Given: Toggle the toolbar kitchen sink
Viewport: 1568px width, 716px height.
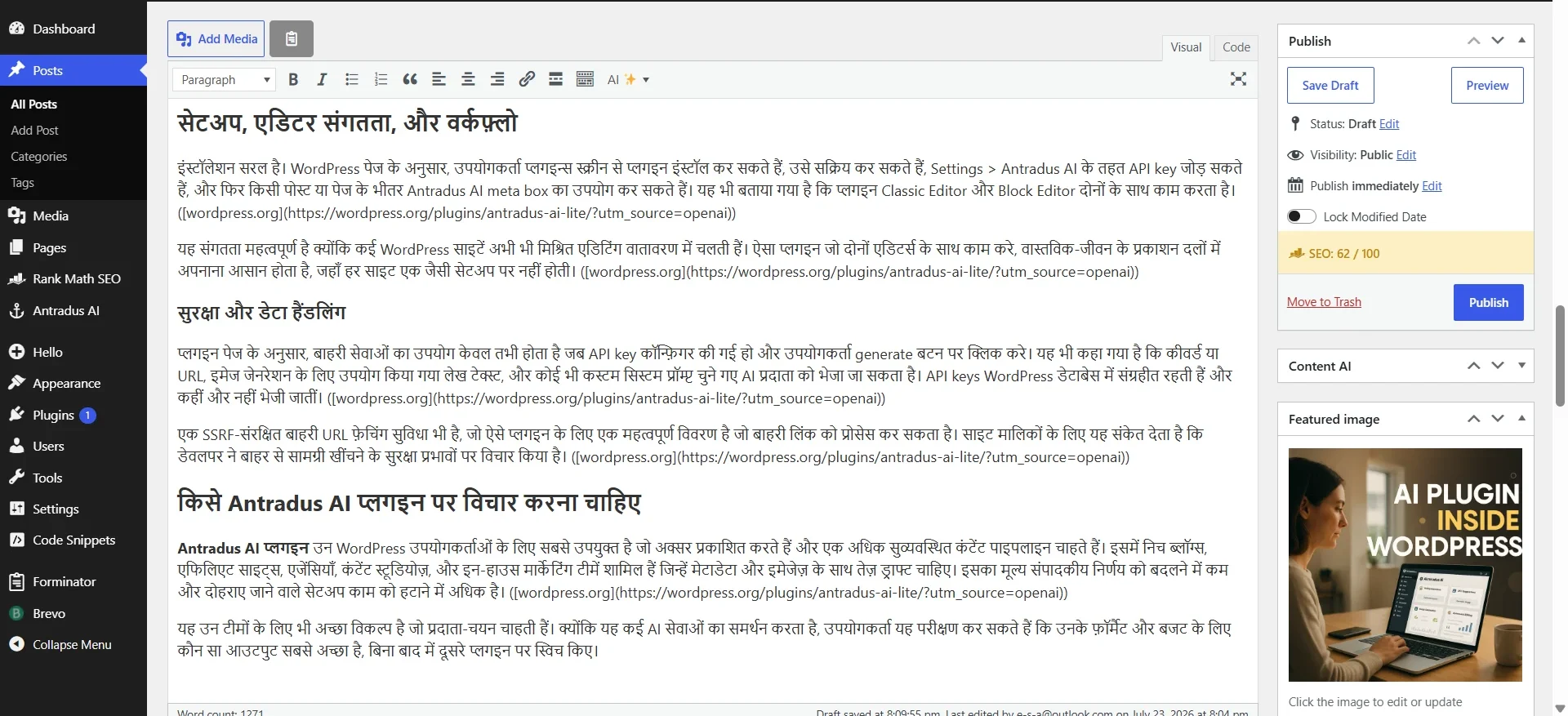Looking at the screenshot, I should click(585, 79).
